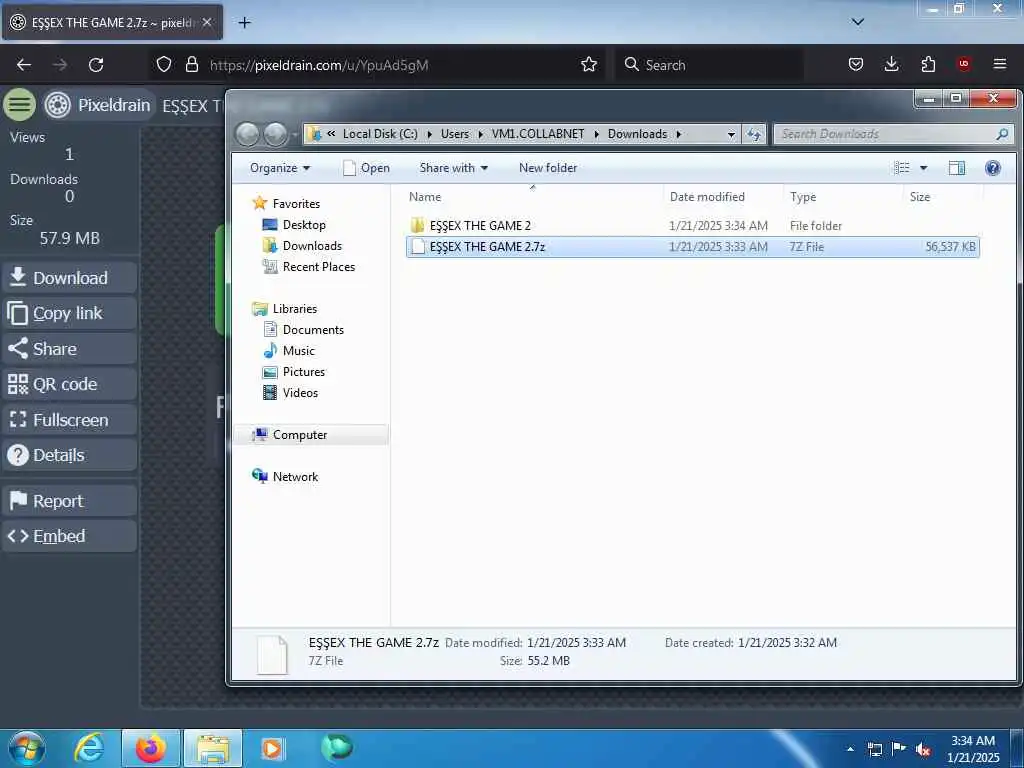Open the Firefox extensions puzzle icon
This screenshot has width=1024, height=768.
928,64
